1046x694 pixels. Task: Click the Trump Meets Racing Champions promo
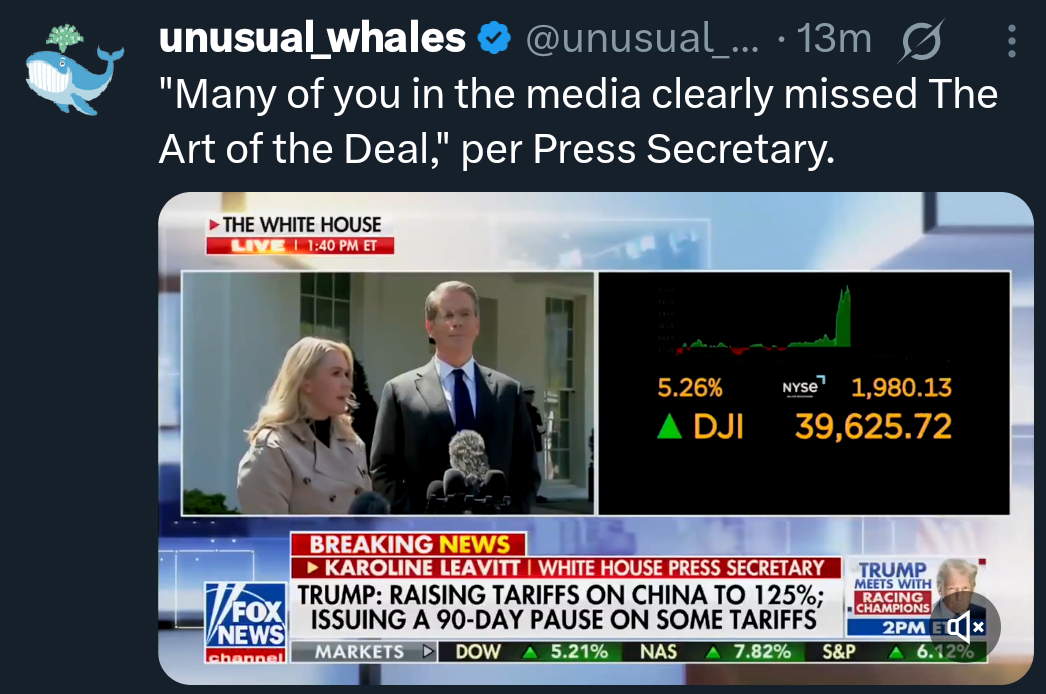tap(914, 597)
